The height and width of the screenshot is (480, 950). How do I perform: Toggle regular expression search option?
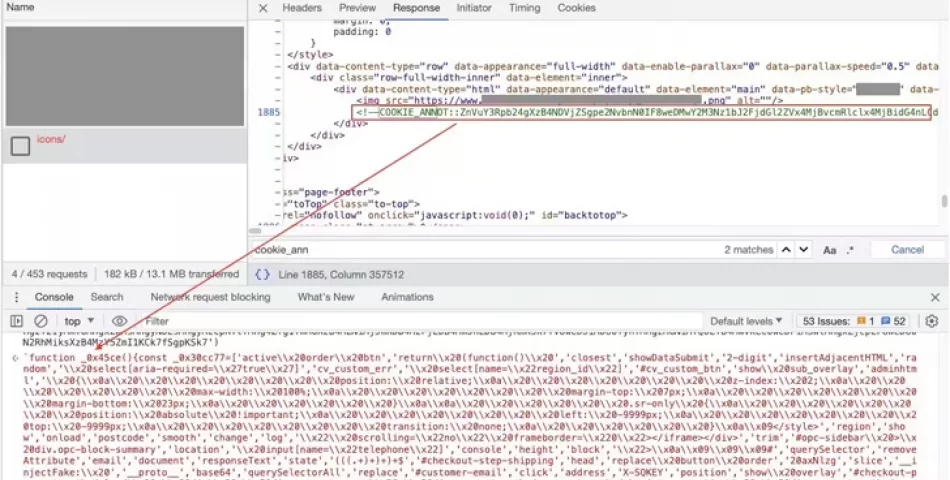point(850,250)
